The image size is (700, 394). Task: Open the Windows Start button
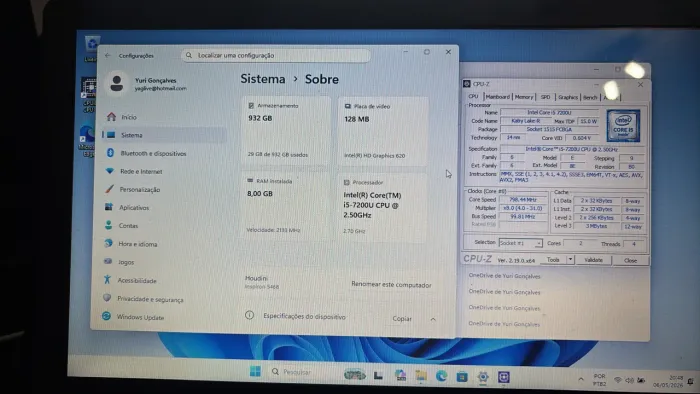[x=255, y=371]
